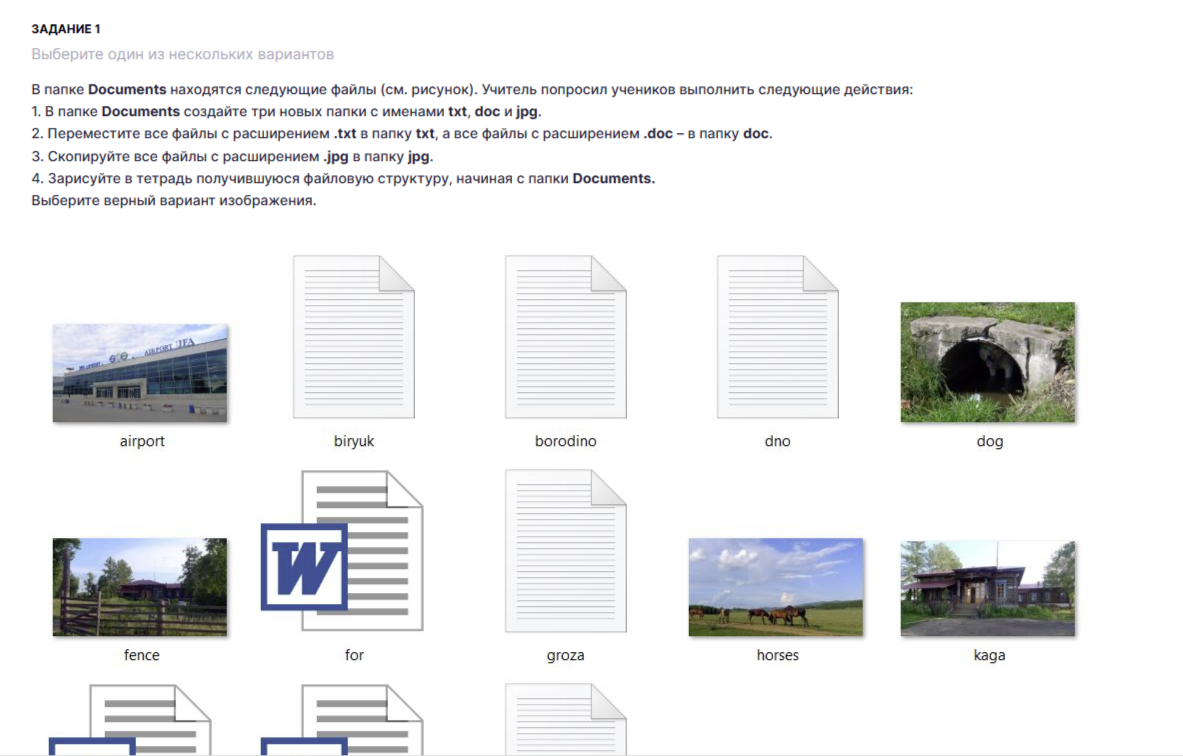Select the "for" label under the Word icon
This screenshot has width=1183, height=756.
pos(354,655)
